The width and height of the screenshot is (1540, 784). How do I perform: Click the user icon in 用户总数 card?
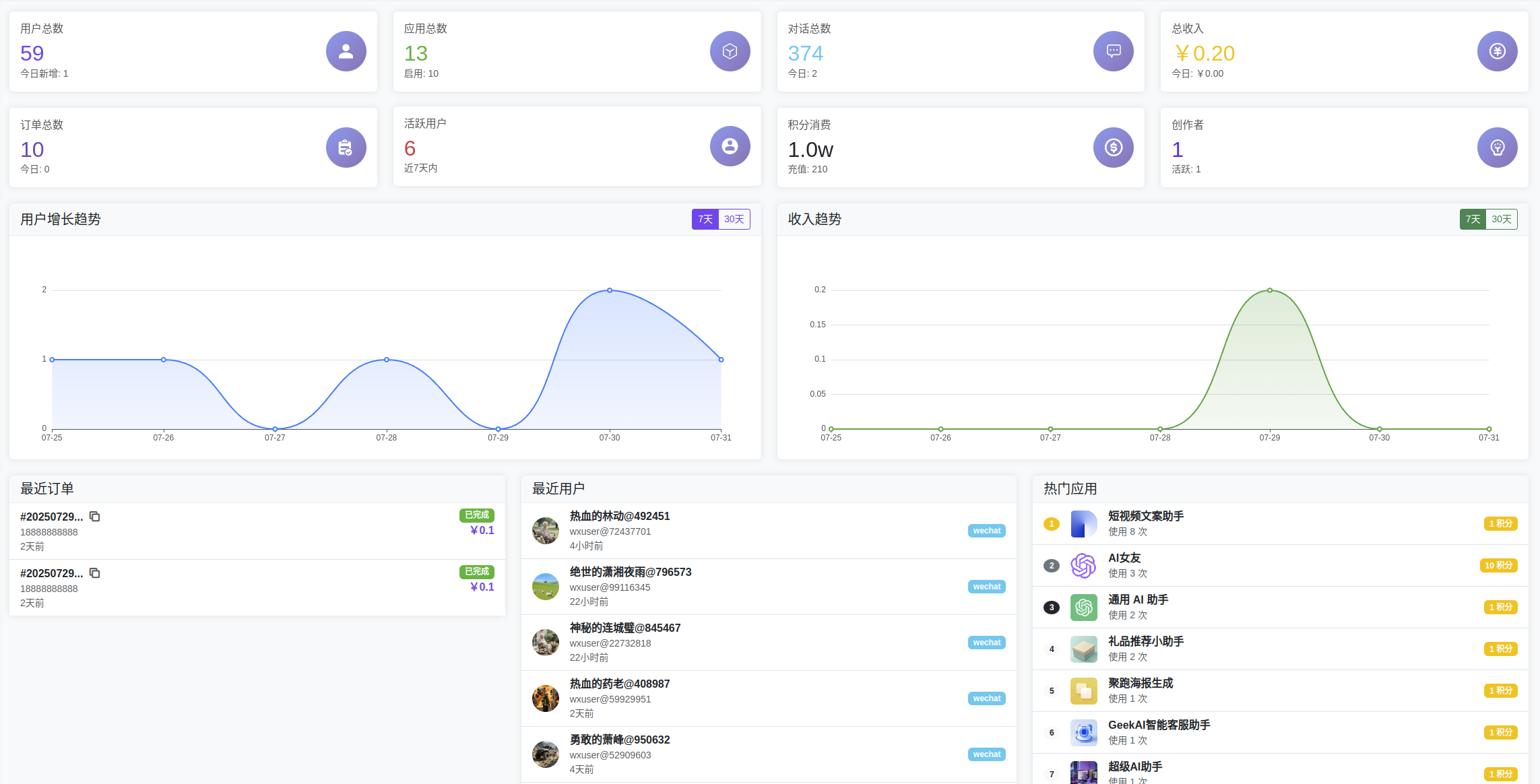(346, 51)
